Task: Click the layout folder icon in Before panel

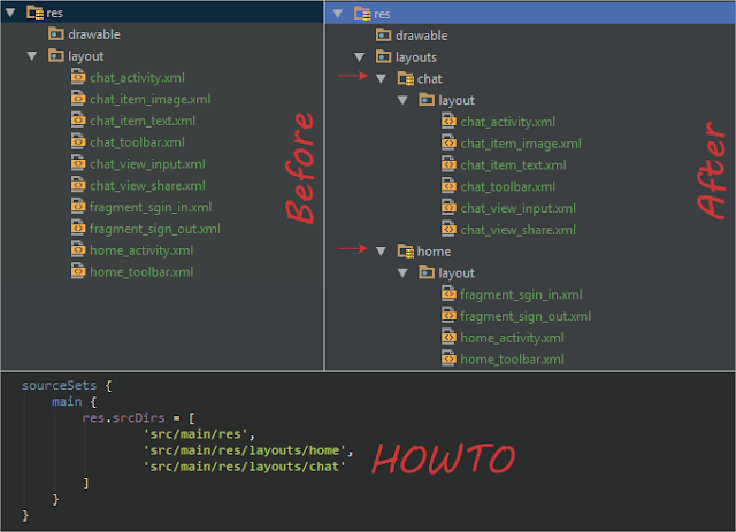Action: [55, 55]
